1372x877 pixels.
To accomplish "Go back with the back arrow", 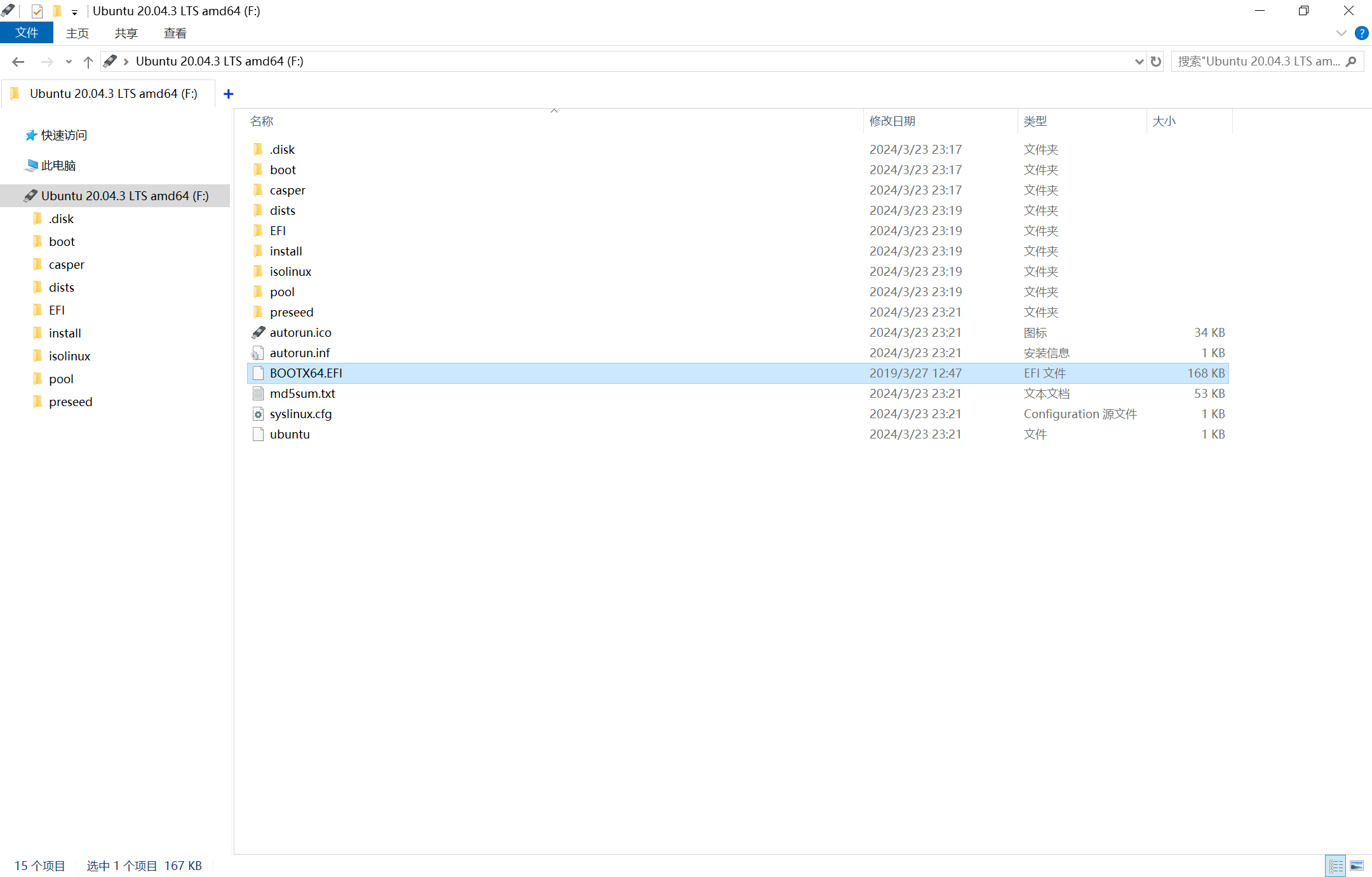I will [18, 62].
